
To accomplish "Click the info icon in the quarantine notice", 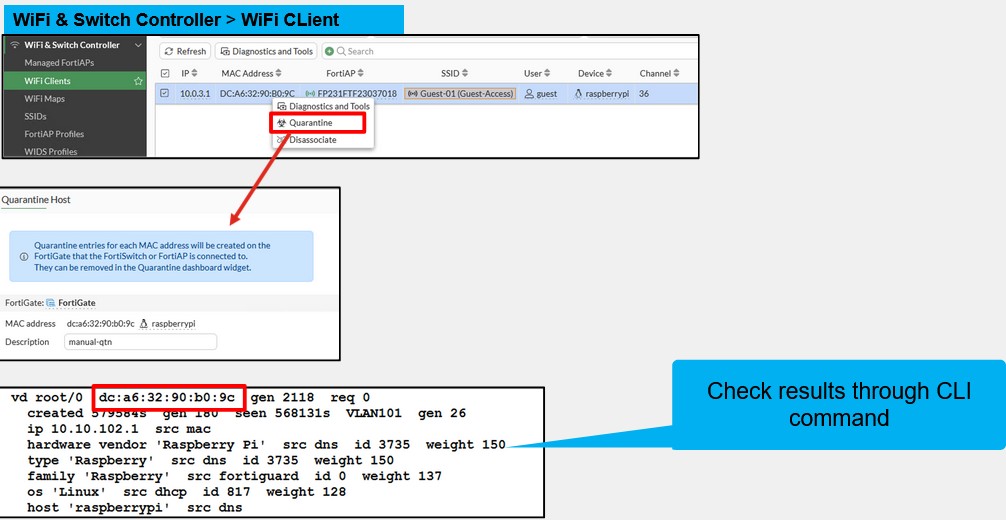I will pos(24,256).
